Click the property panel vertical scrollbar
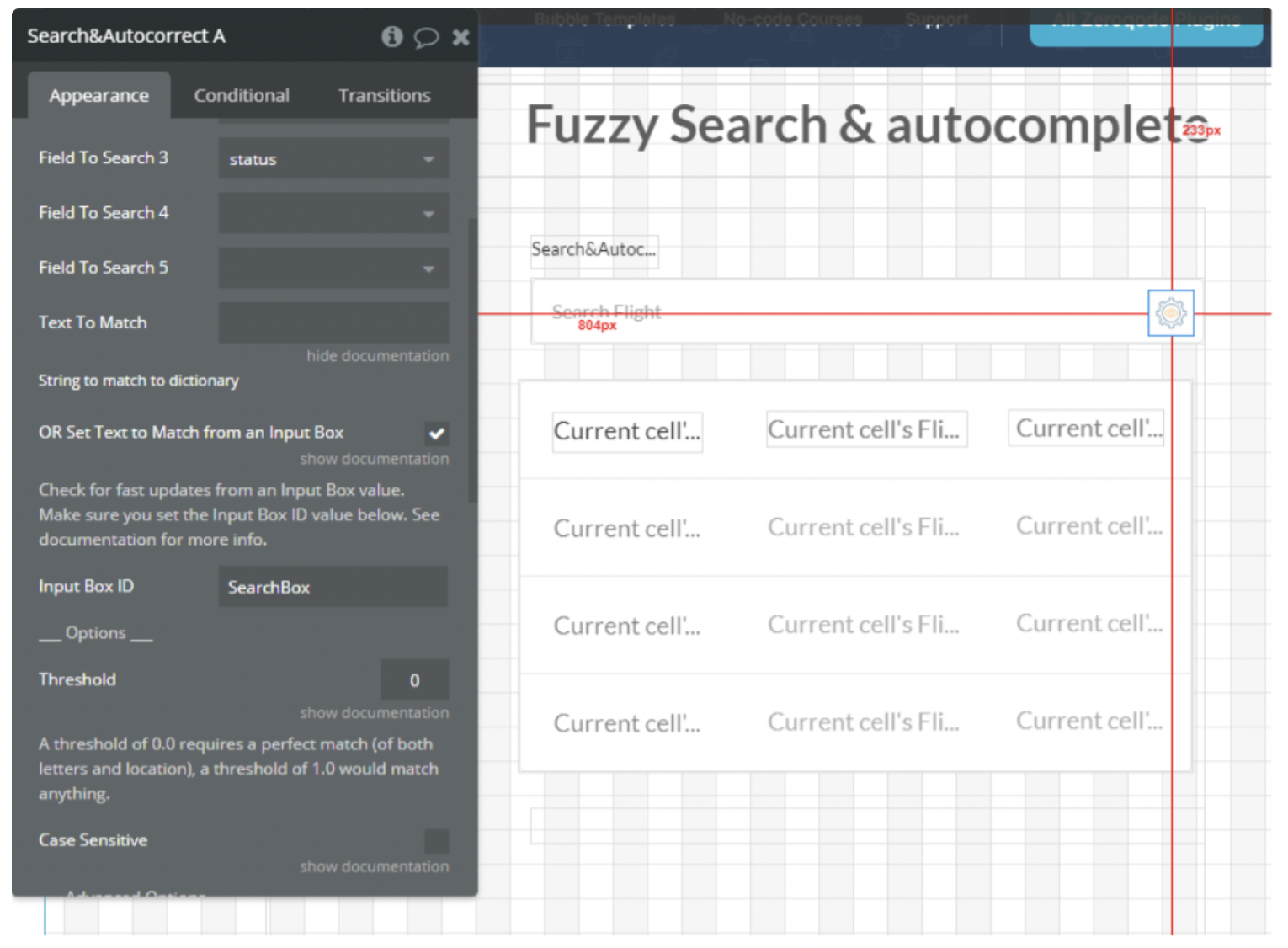This screenshot has height=948, width=1288. click(x=472, y=362)
